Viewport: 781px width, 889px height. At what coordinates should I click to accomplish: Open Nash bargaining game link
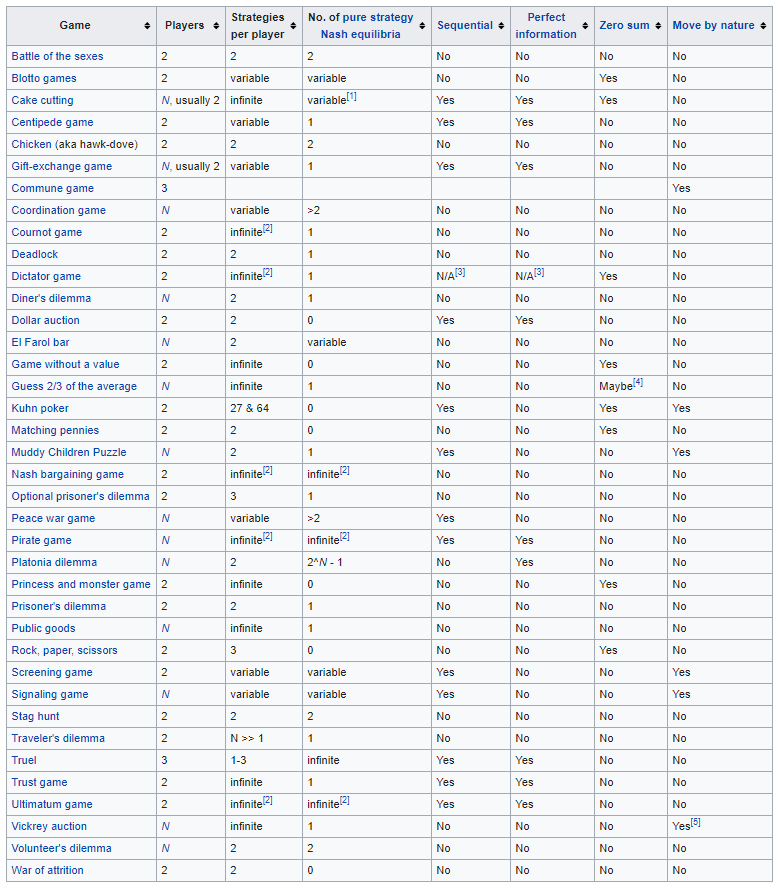click(67, 475)
